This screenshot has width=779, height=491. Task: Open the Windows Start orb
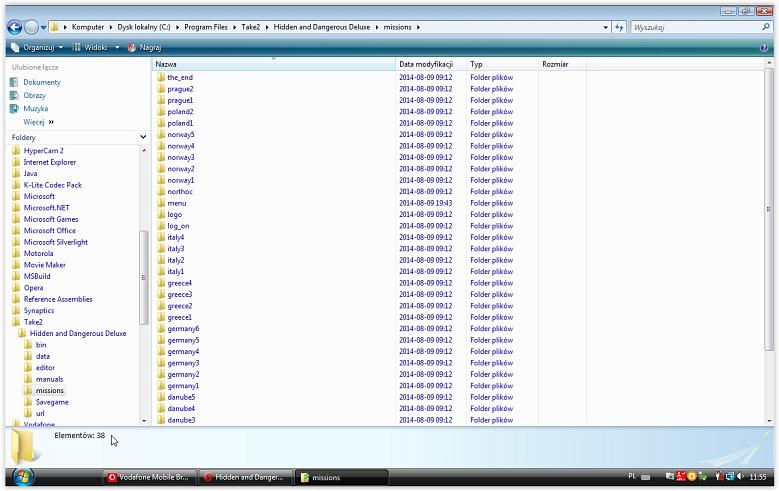pyautogui.click(x=23, y=477)
